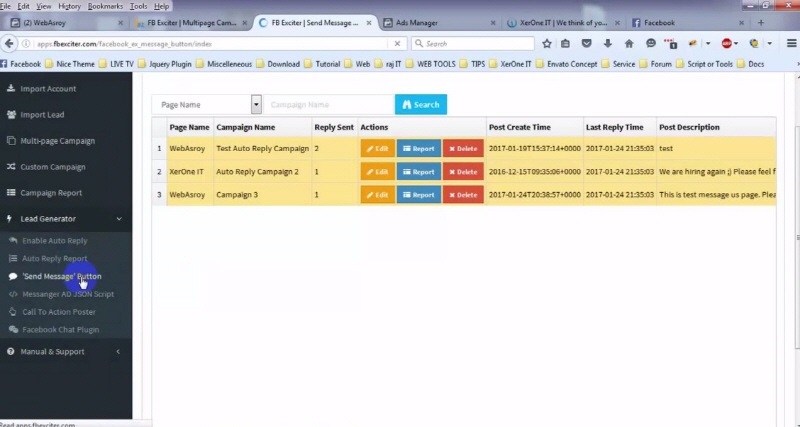Open the Facebook bookmark
Viewport: 800px width, 427px height.
pos(20,64)
